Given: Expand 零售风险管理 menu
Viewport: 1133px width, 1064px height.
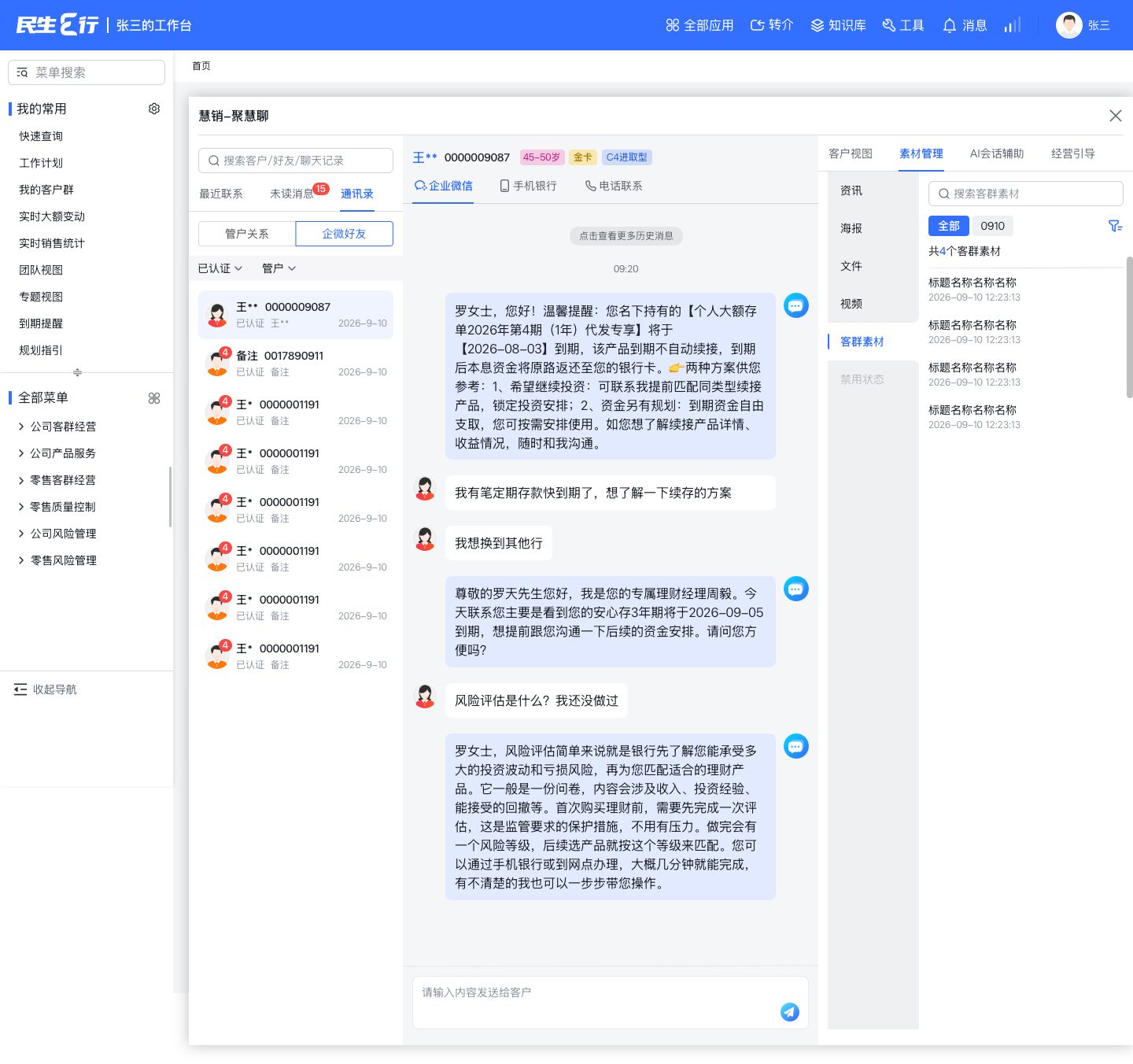Looking at the screenshot, I should tap(57, 560).
